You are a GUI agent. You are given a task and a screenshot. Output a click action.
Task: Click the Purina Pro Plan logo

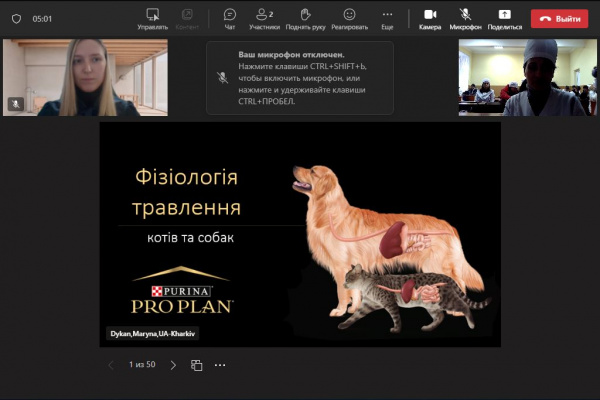tap(182, 290)
